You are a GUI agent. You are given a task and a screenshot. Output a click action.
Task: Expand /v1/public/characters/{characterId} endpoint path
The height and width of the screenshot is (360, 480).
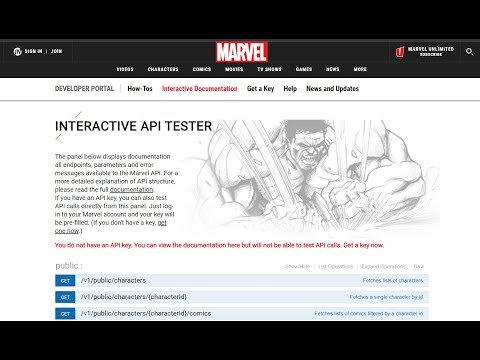pyautogui.click(x=134, y=297)
